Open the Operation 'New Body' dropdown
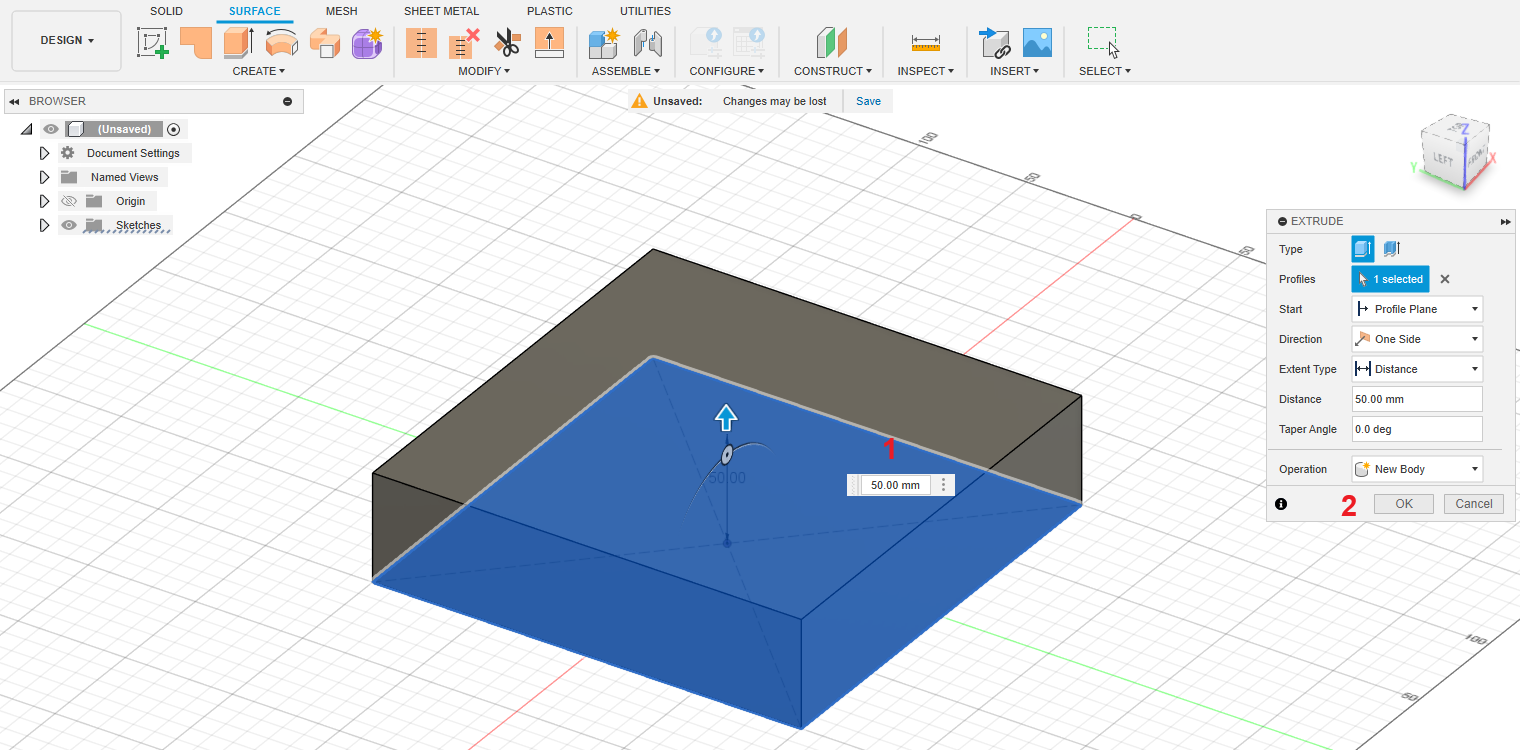The width and height of the screenshot is (1520, 750). [1417, 469]
